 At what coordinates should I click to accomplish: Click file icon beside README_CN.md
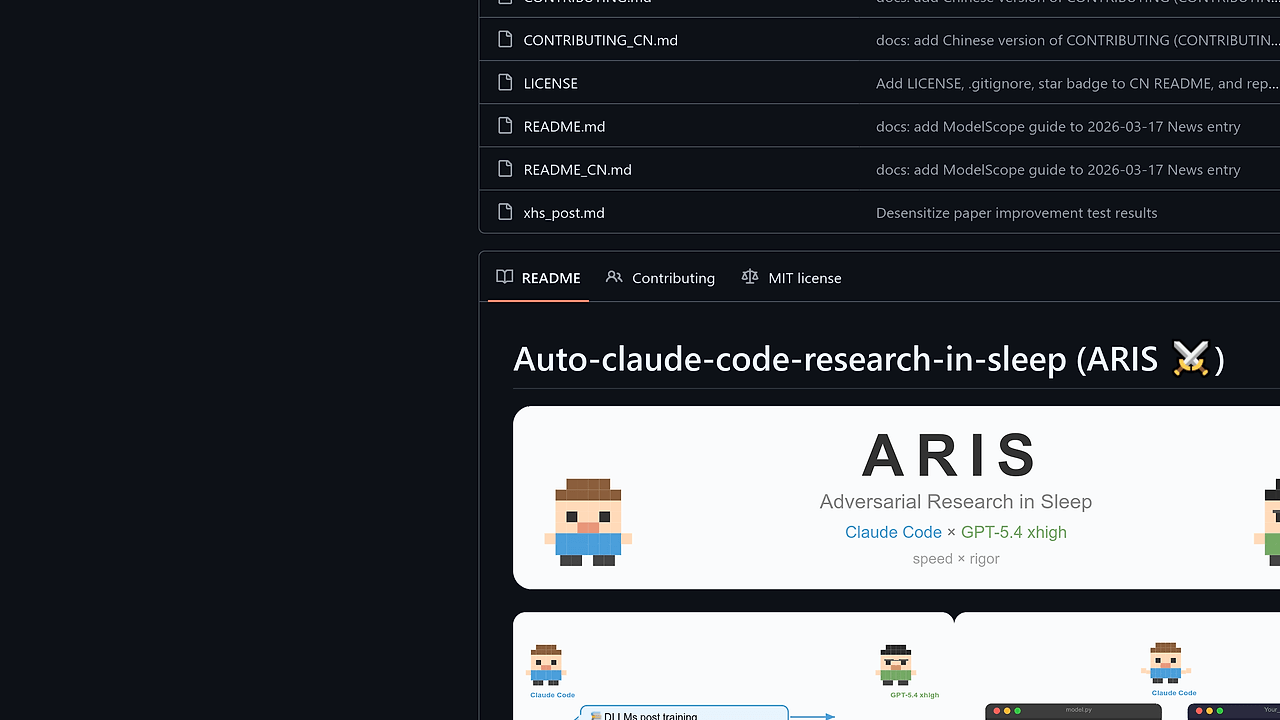[x=505, y=169]
